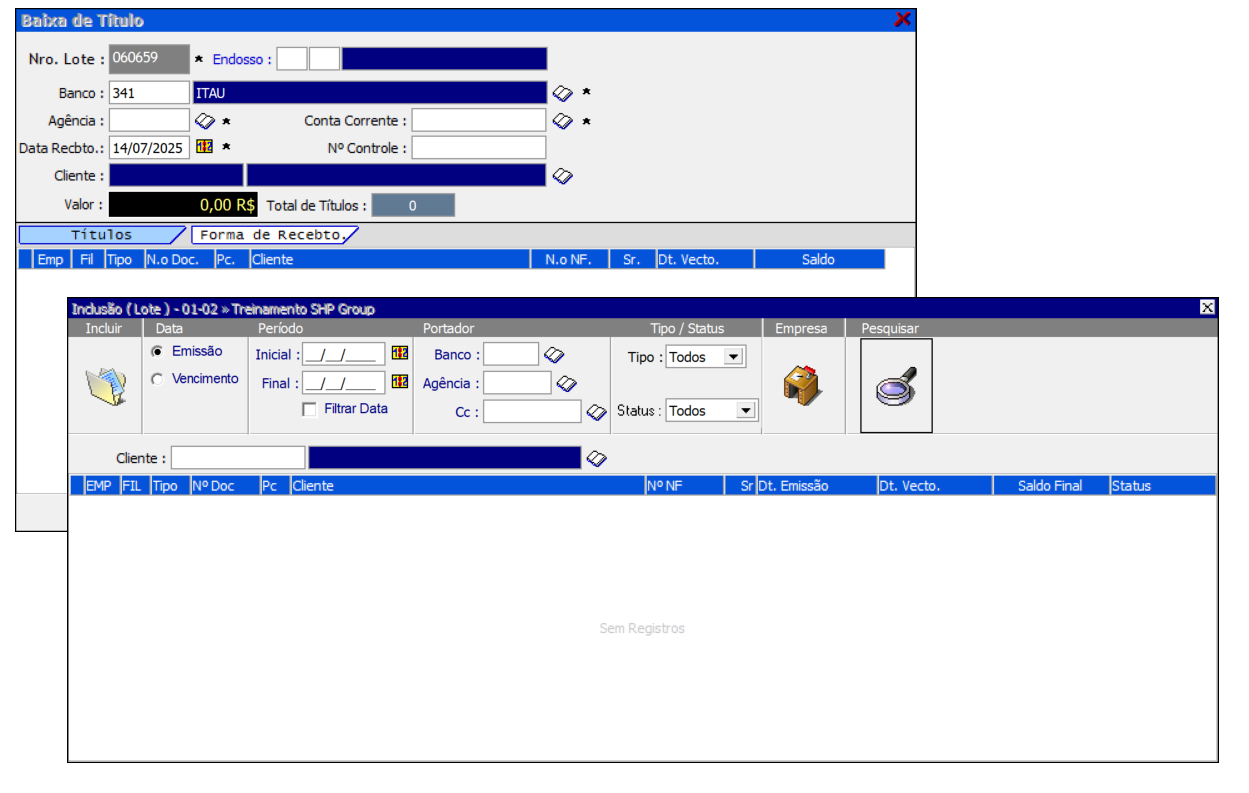1249x793 pixels.
Task: Expand the Tipo dropdown
Action: tap(734, 357)
